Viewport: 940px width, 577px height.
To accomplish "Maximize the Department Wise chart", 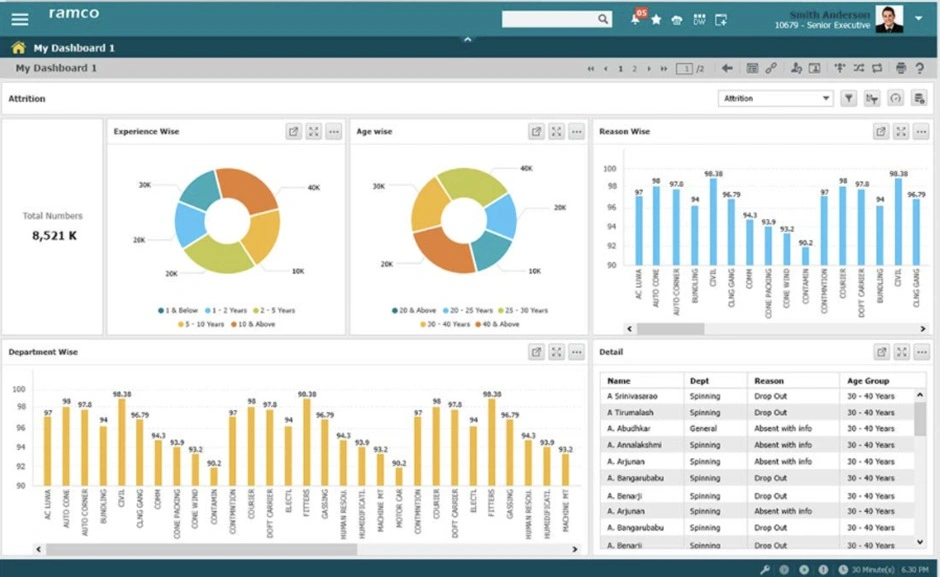I will point(556,352).
